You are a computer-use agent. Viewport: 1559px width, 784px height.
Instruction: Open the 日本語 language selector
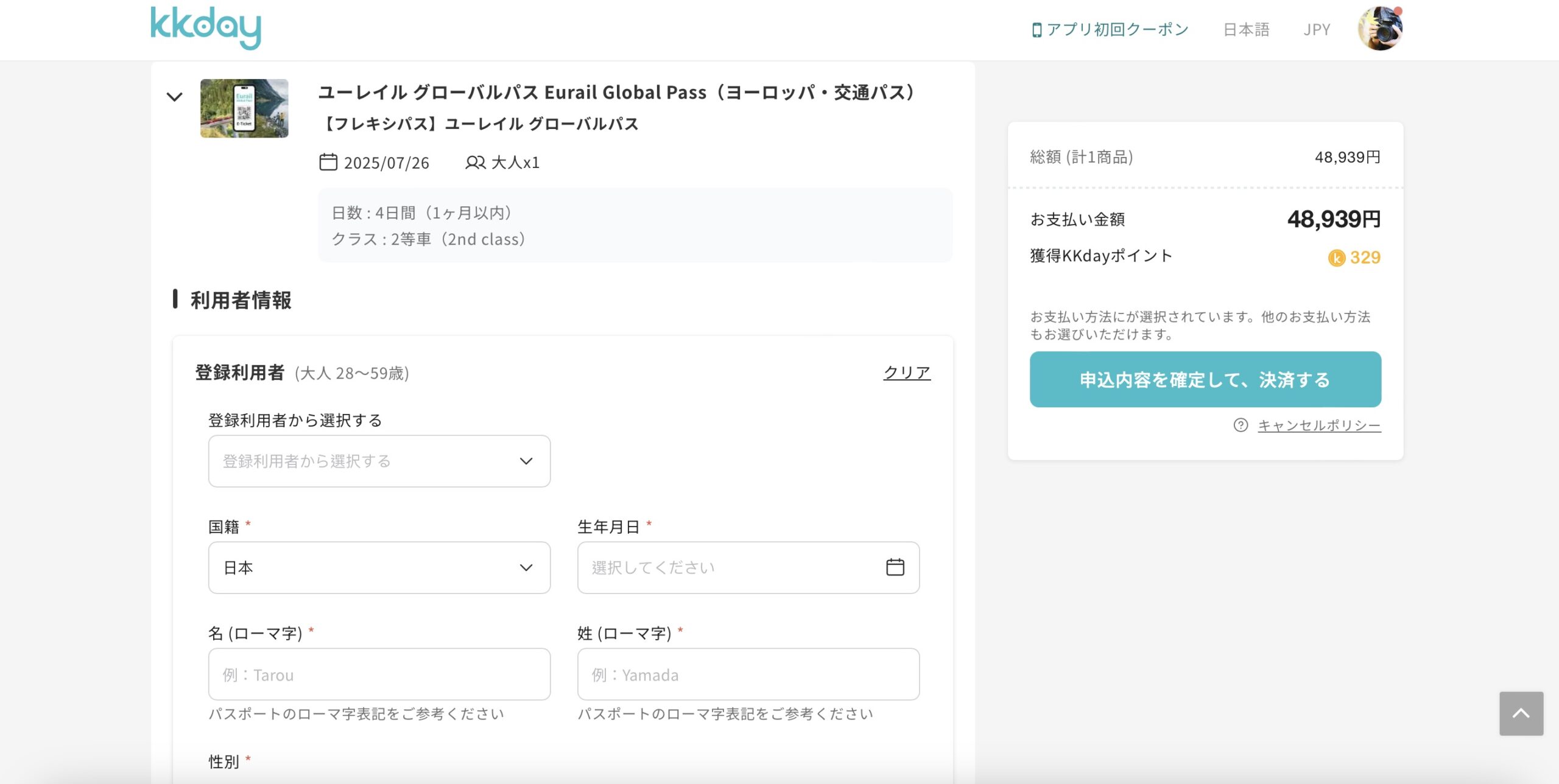coord(1246,29)
